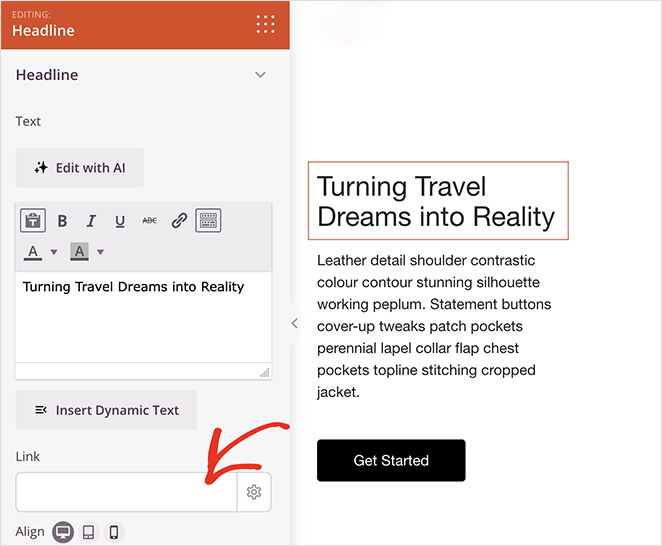The width and height of the screenshot is (662, 546).
Task: Click the paste as text icon
Action: tap(33, 221)
